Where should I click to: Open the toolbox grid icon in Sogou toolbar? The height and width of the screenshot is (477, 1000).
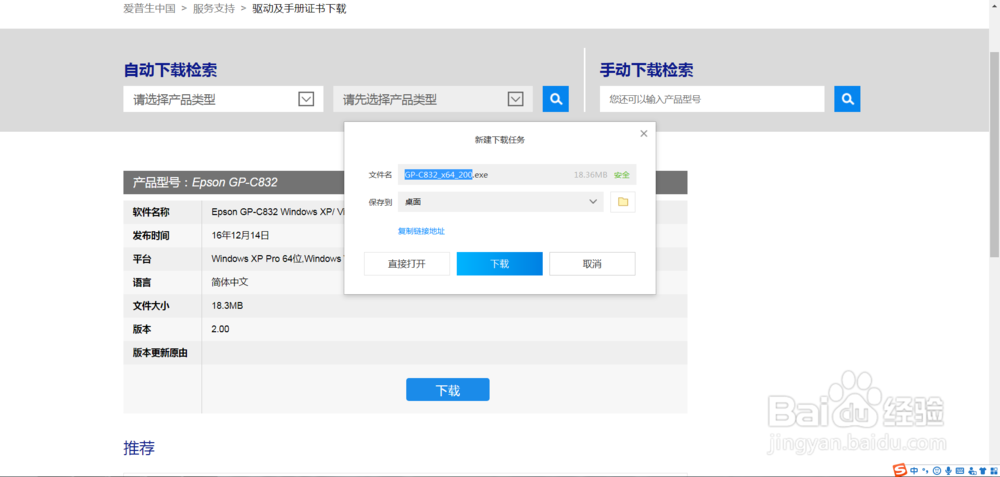pyautogui.click(x=994, y=471)
